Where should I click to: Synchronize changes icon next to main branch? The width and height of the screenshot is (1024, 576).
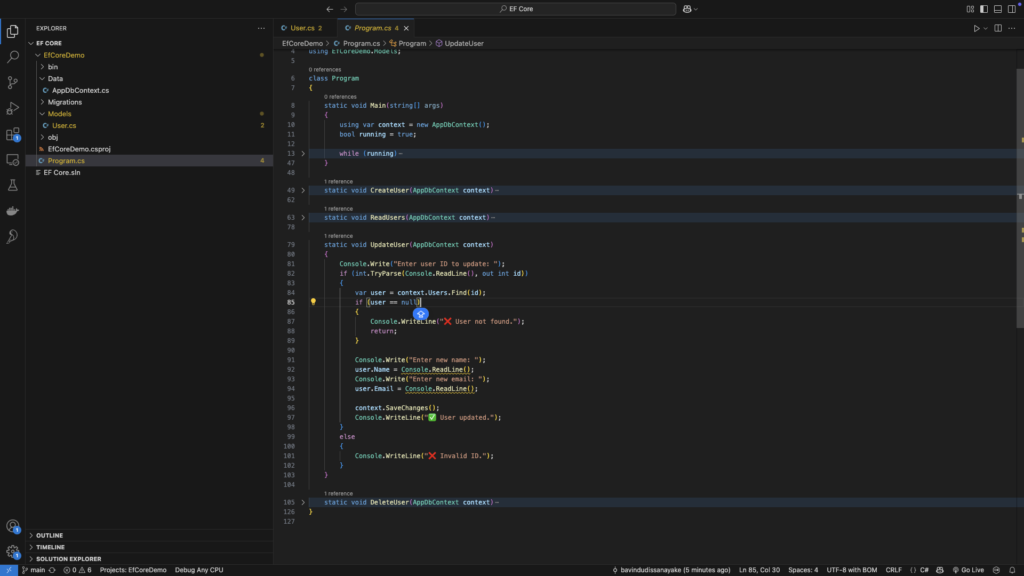click(52, 570)
